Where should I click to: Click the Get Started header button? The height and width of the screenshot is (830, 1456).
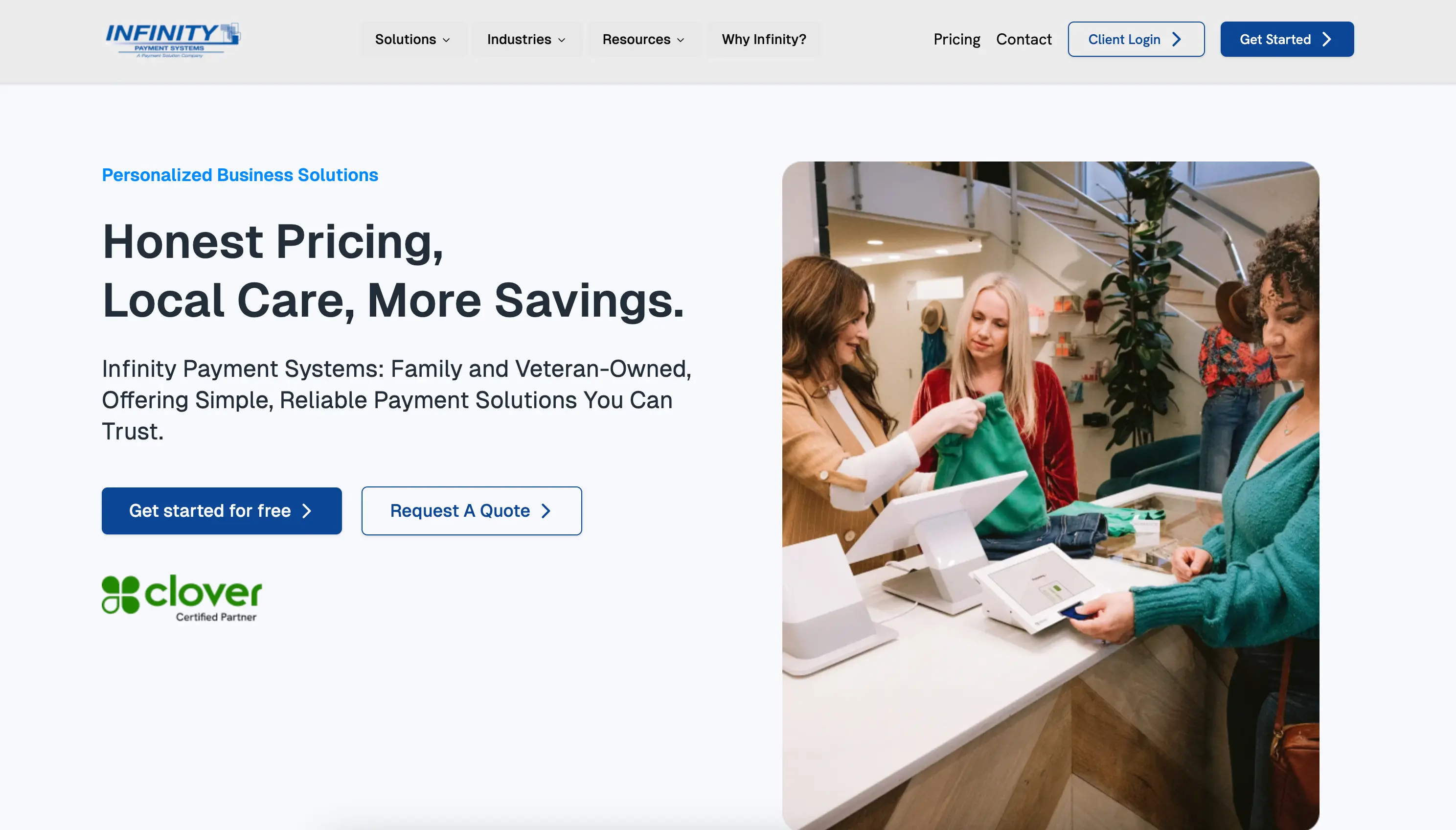(x=1287, y=39)
